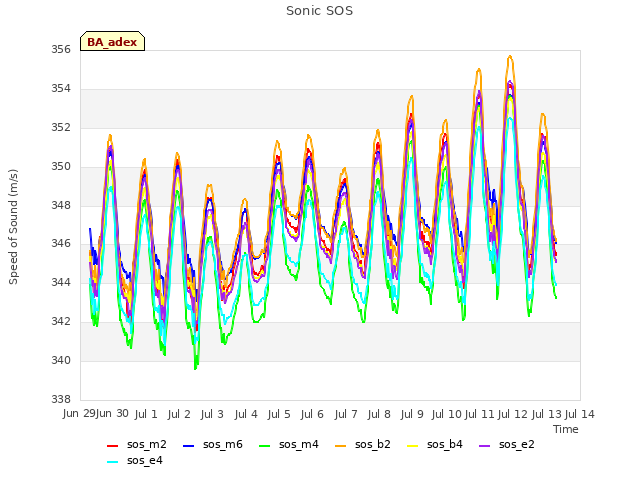Screen dimensions: 640x480
Task: Click the Jul 2 x-axis date label
Action: (x=179, y=414)
